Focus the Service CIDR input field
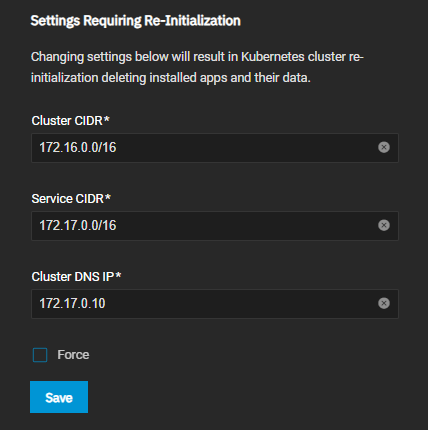 (215, 226)
